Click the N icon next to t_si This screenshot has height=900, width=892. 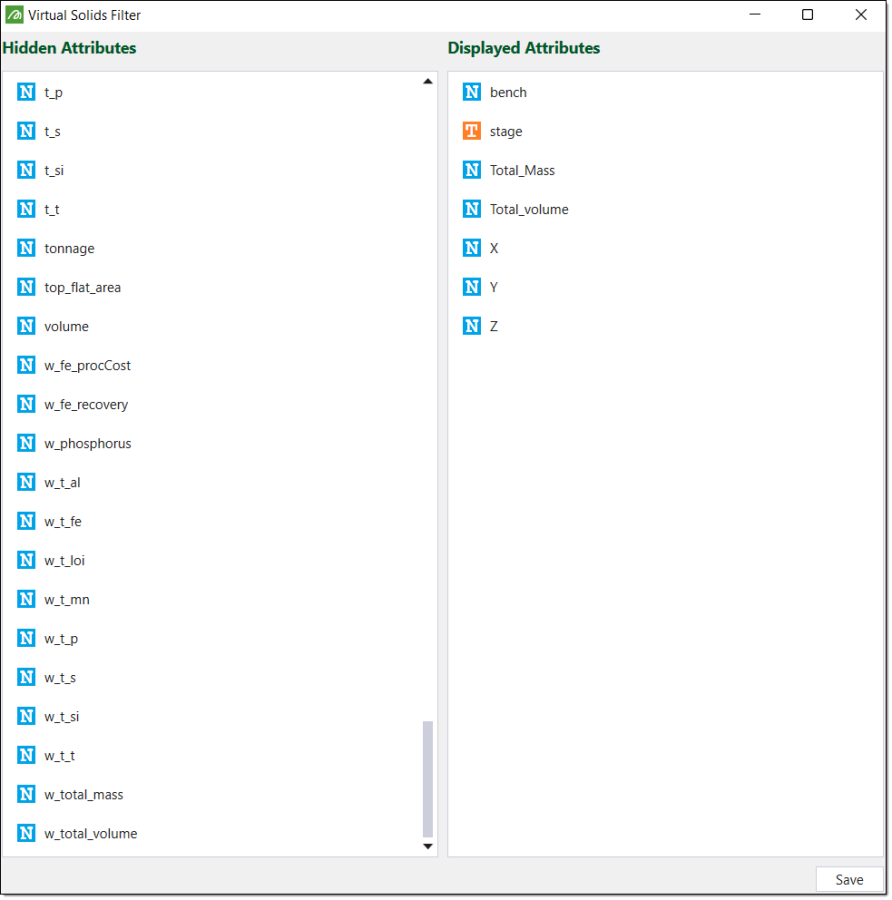(x=26, y=170)
